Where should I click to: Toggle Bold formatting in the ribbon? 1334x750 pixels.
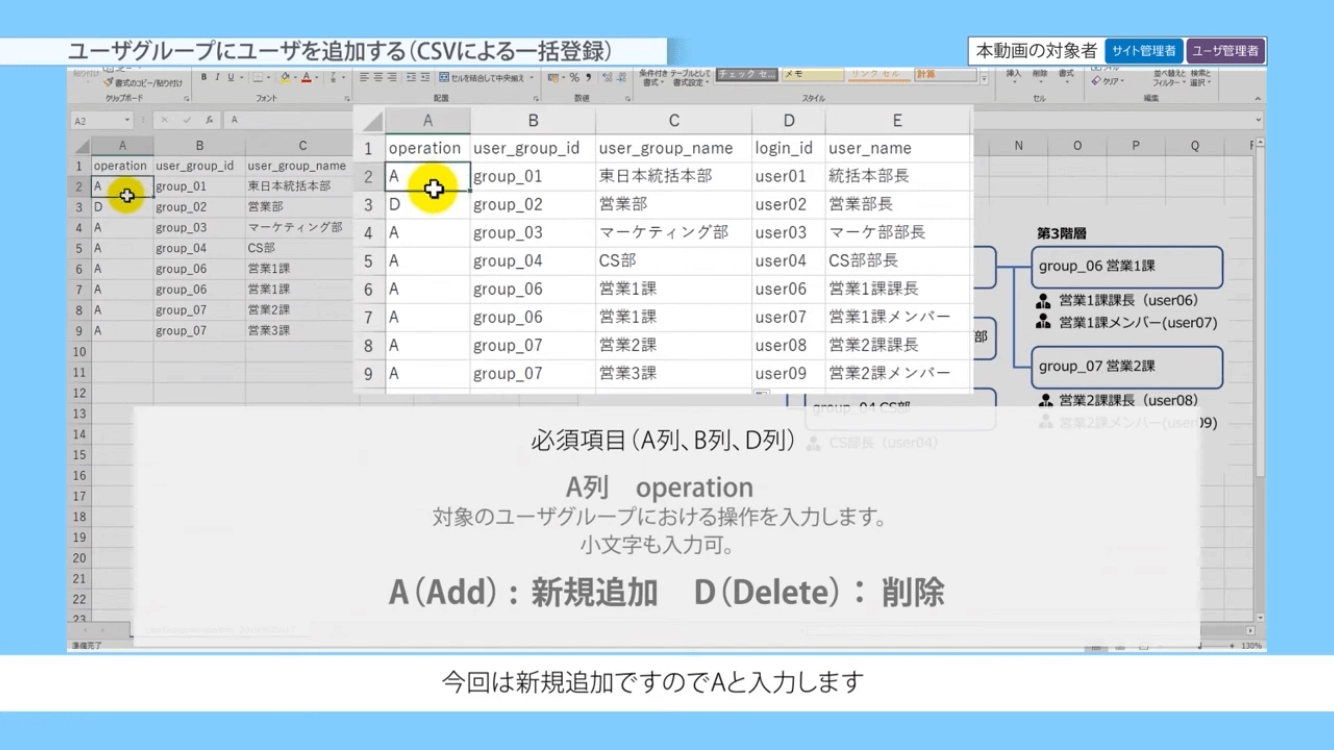click(204, 77)
